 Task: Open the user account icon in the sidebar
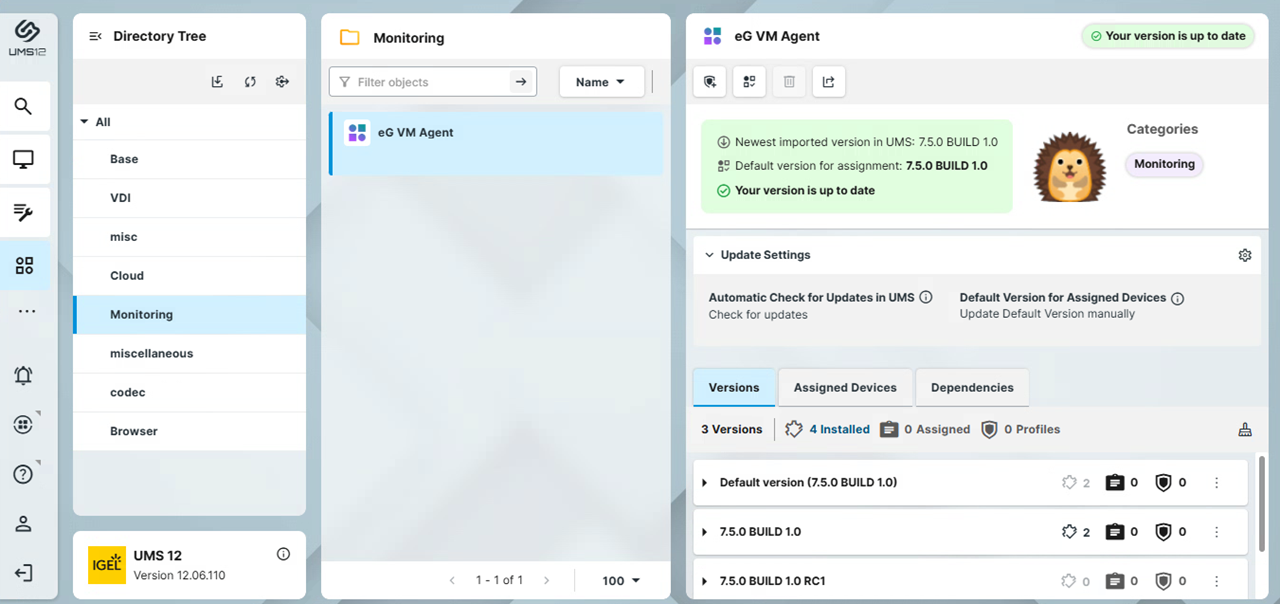pos(24,524)
